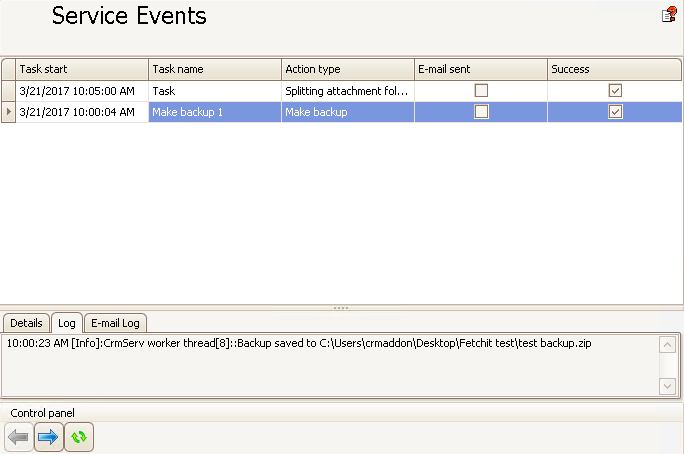This screenshot has width=684, height=454.
Task: Select the 'Splitting attachment fol...' cell
Action: click(x=348, y=91)
